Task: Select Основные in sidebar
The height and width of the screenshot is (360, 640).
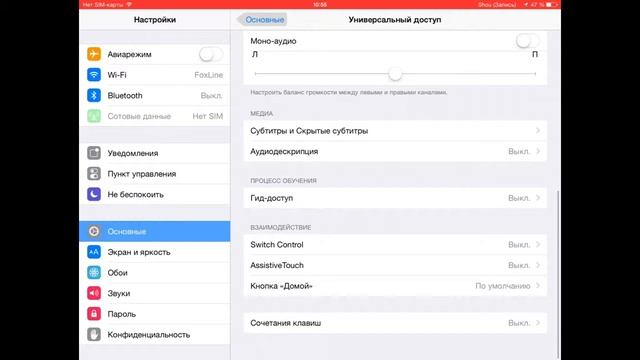Action: [x=155, y=231]
